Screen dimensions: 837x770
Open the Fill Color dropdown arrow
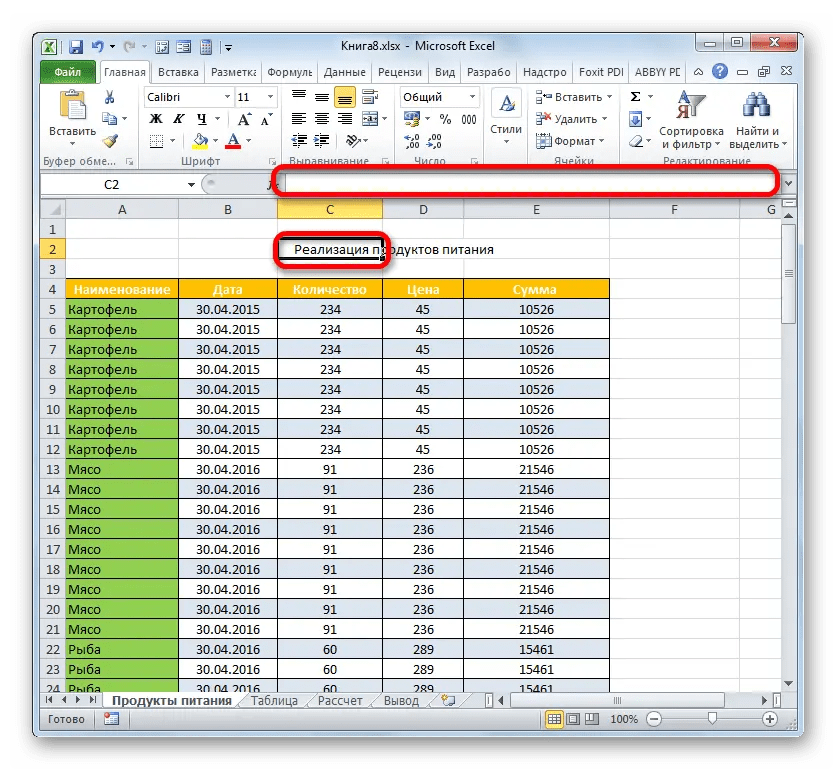click(x=215, y=140)
